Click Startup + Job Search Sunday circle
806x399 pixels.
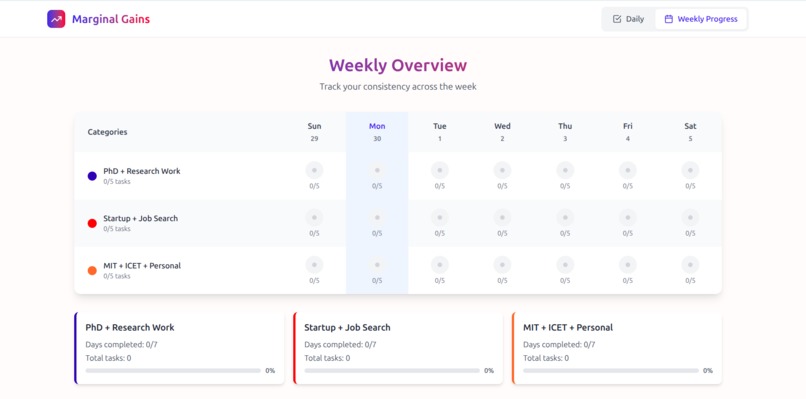(x=315, y=217)
